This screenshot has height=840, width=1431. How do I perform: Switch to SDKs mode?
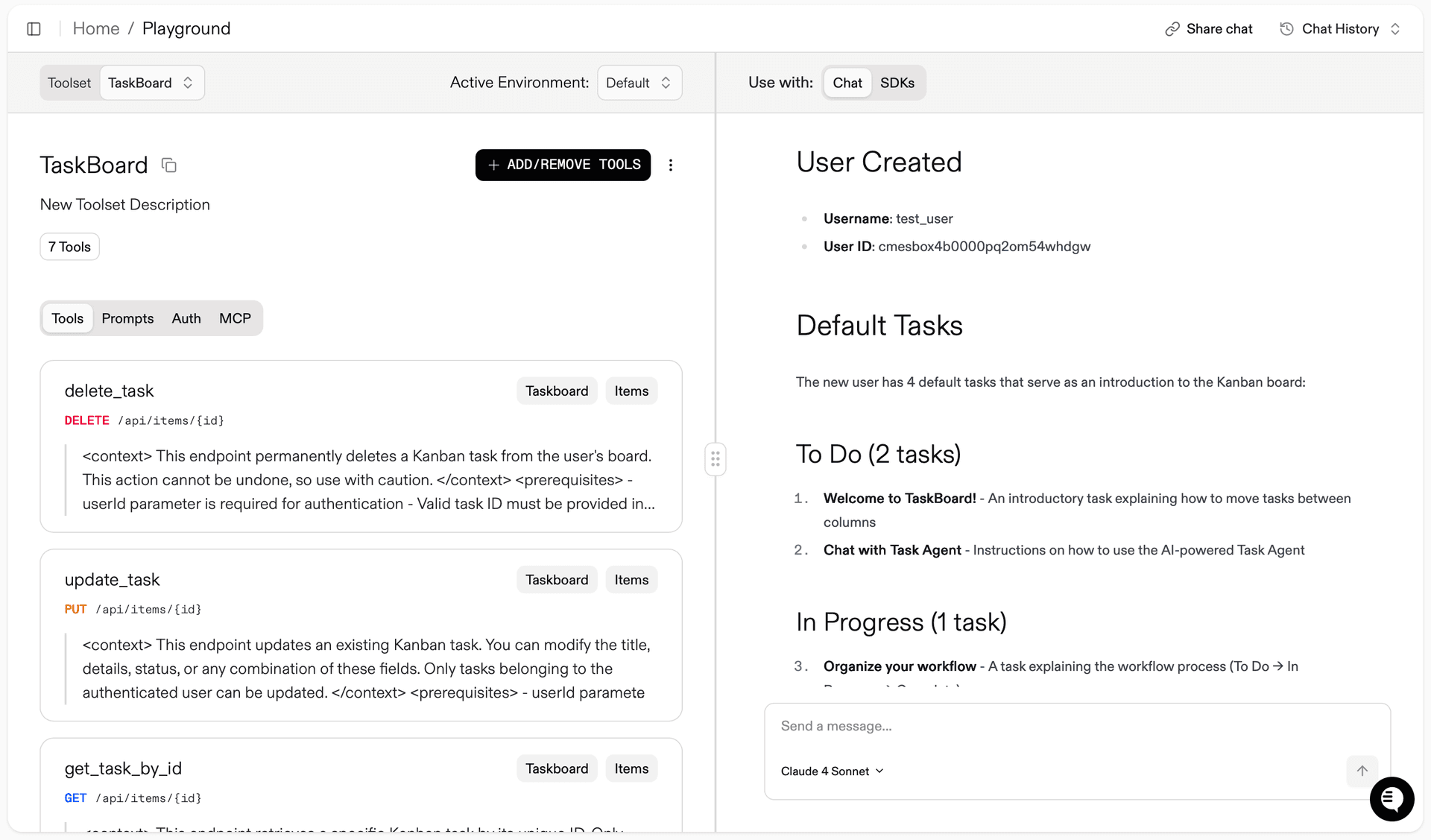click(898, 82)
